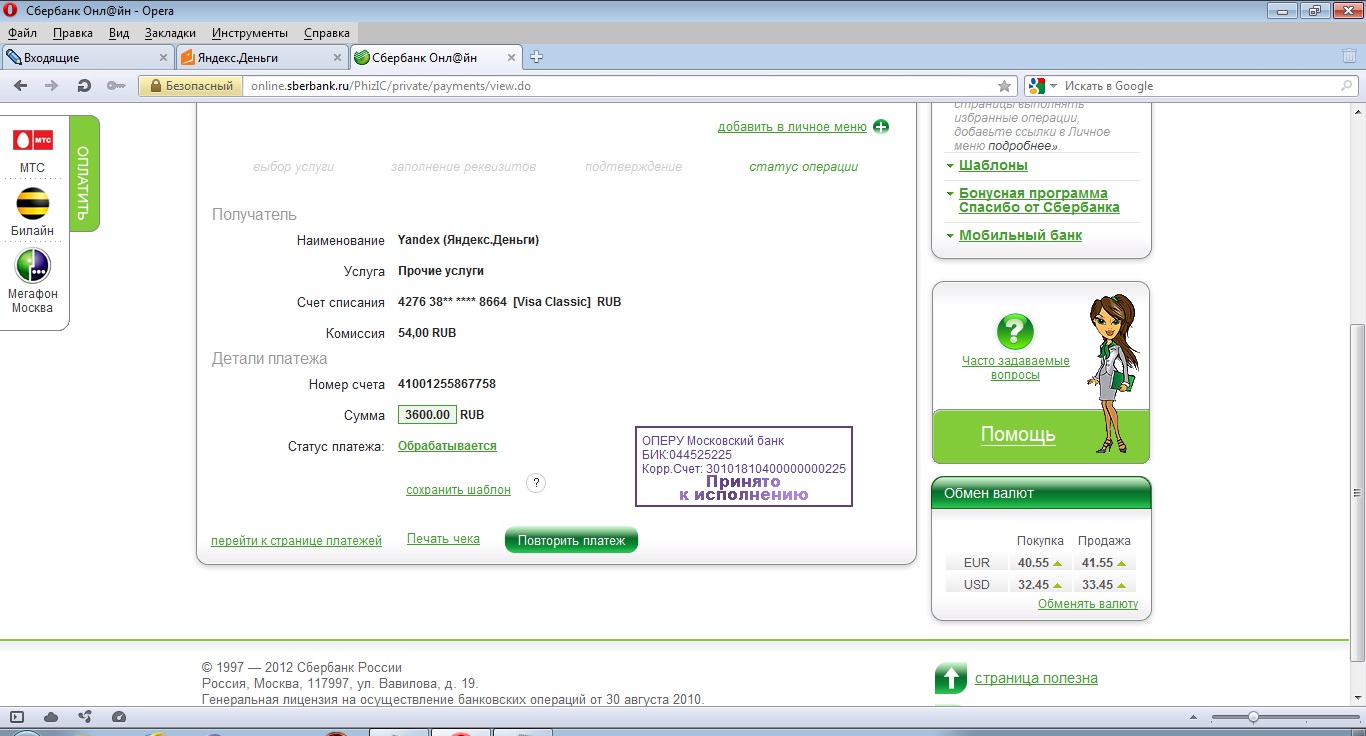Screen dimensions: 1366x736
Task: Click the USD sell rate 33.45
Action: point(1098,585)
